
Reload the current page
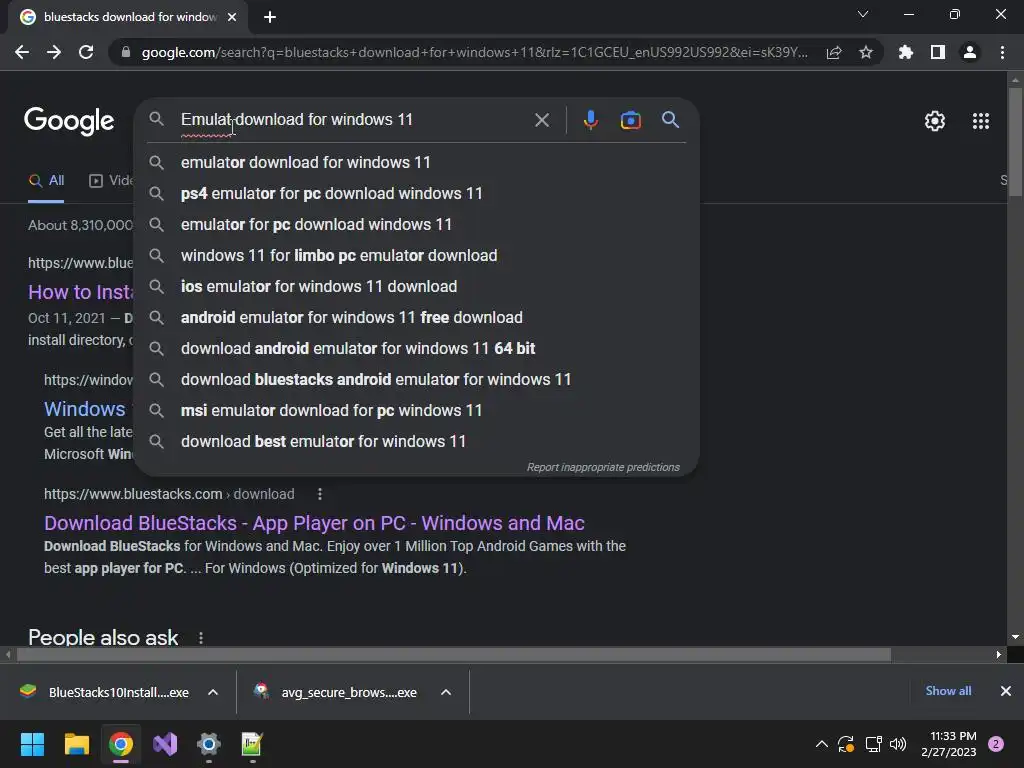pos(86,52)
